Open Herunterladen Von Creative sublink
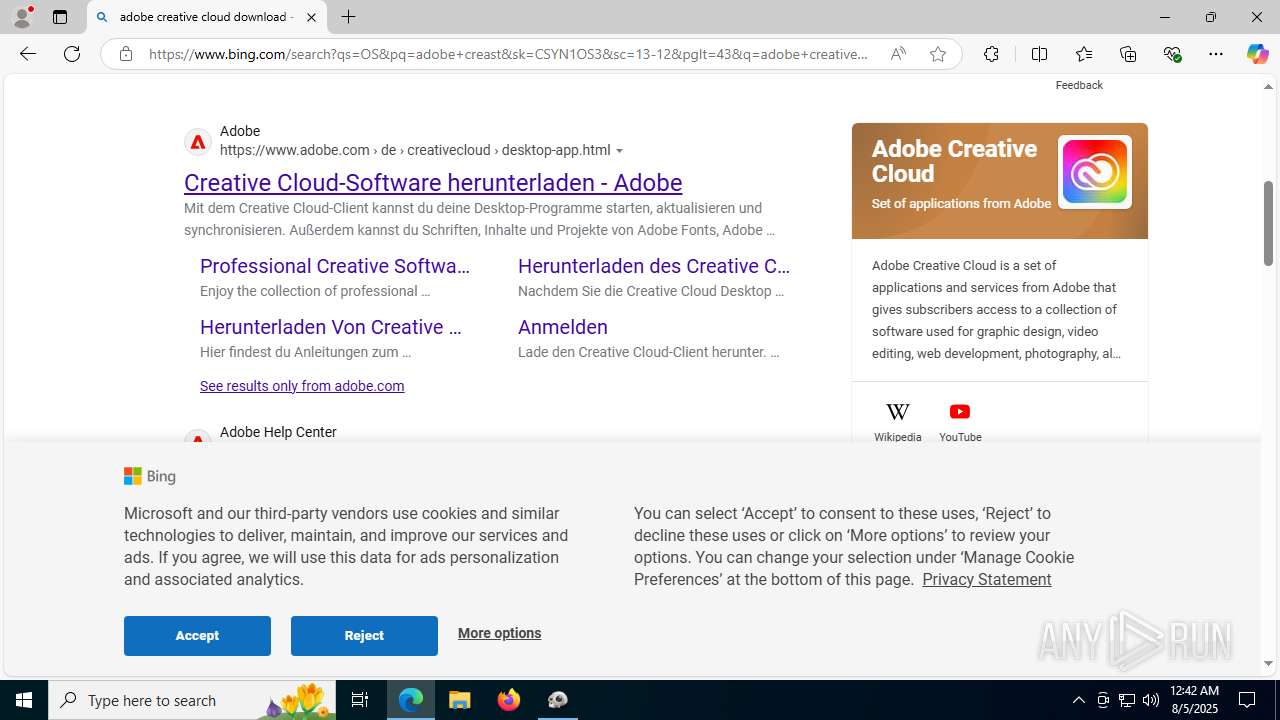The height and width of the screenshot is (720, 1280). pos(331,327)
